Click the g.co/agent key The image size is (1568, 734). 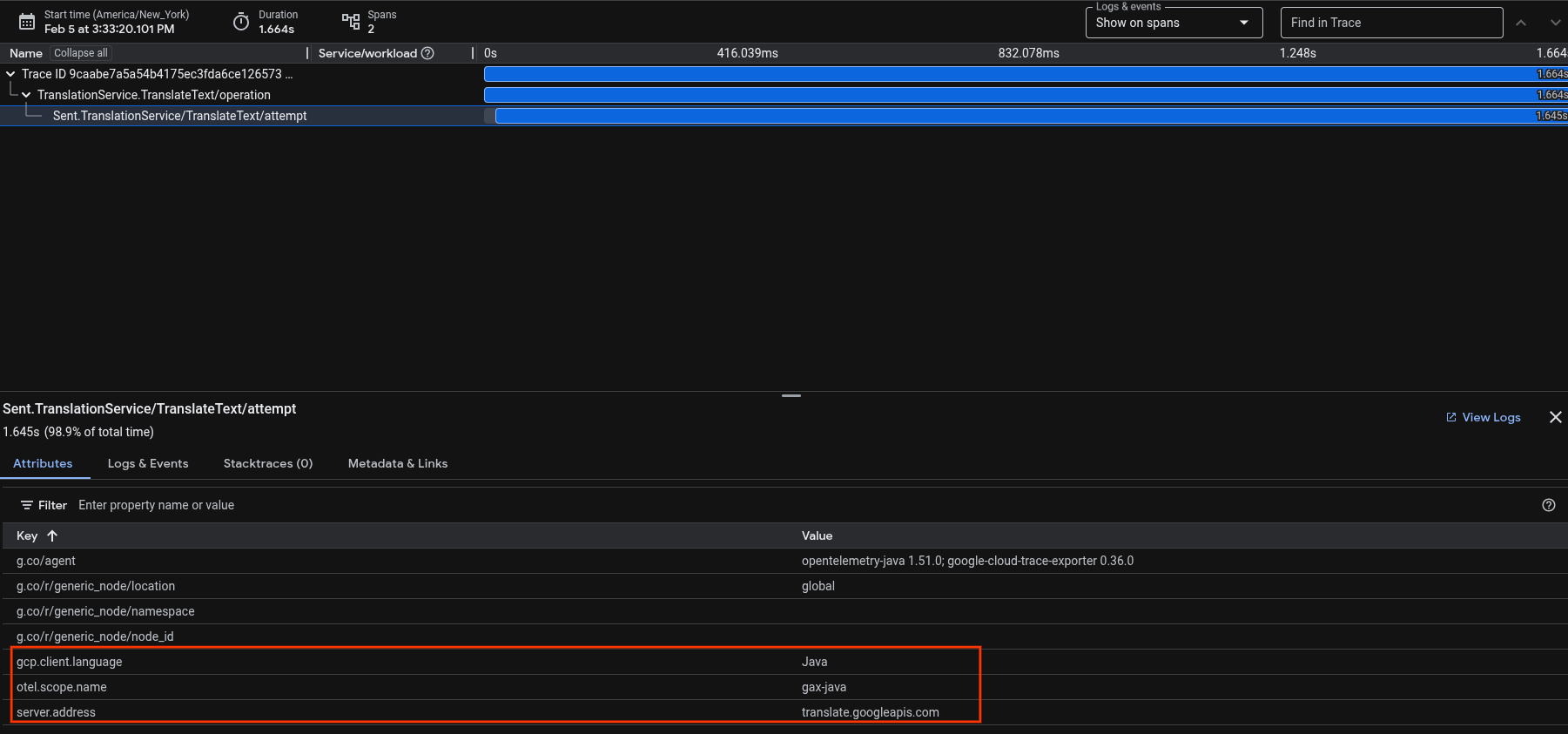46,561
